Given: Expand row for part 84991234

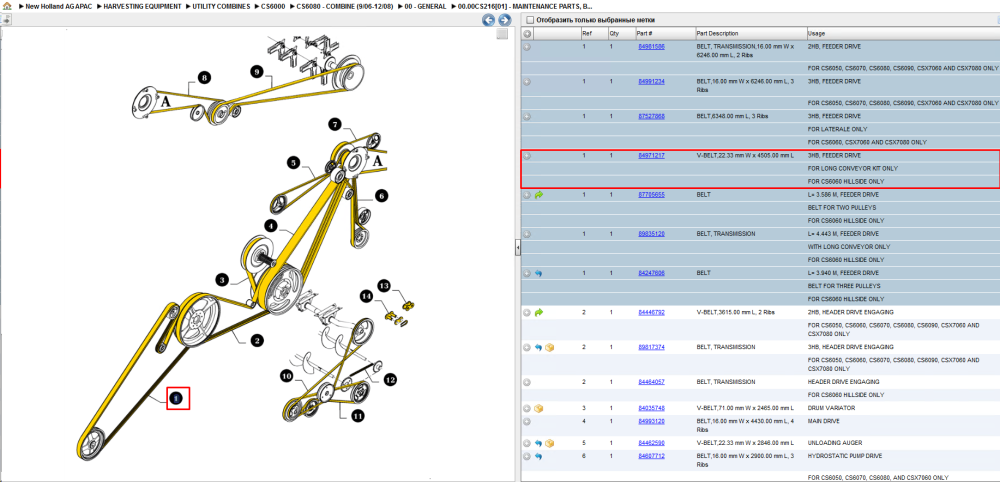Looking at the screenshot, I should tap(527, 82).
